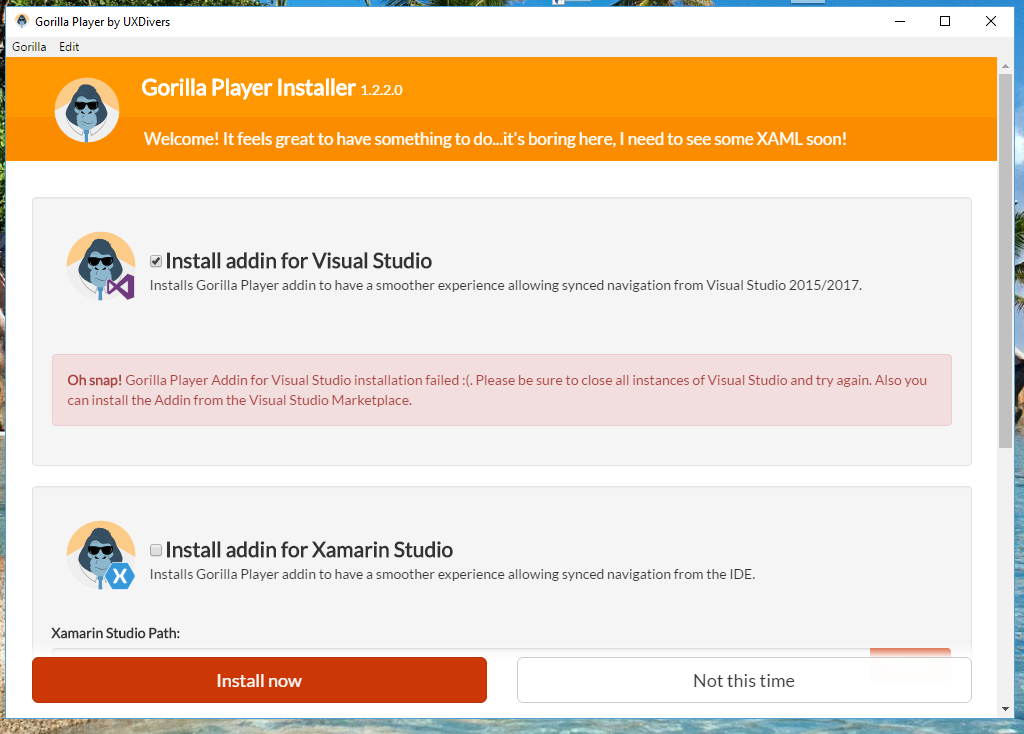1024x734 pixels.
Task: Click the Gorilla Player title bar app icon
Action: [x=22, y=21]
